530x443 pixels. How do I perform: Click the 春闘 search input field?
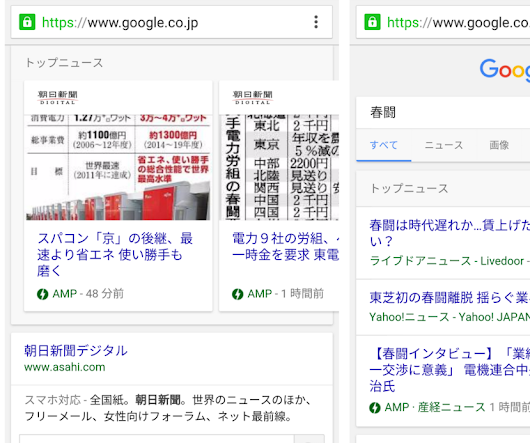point(443,113)
